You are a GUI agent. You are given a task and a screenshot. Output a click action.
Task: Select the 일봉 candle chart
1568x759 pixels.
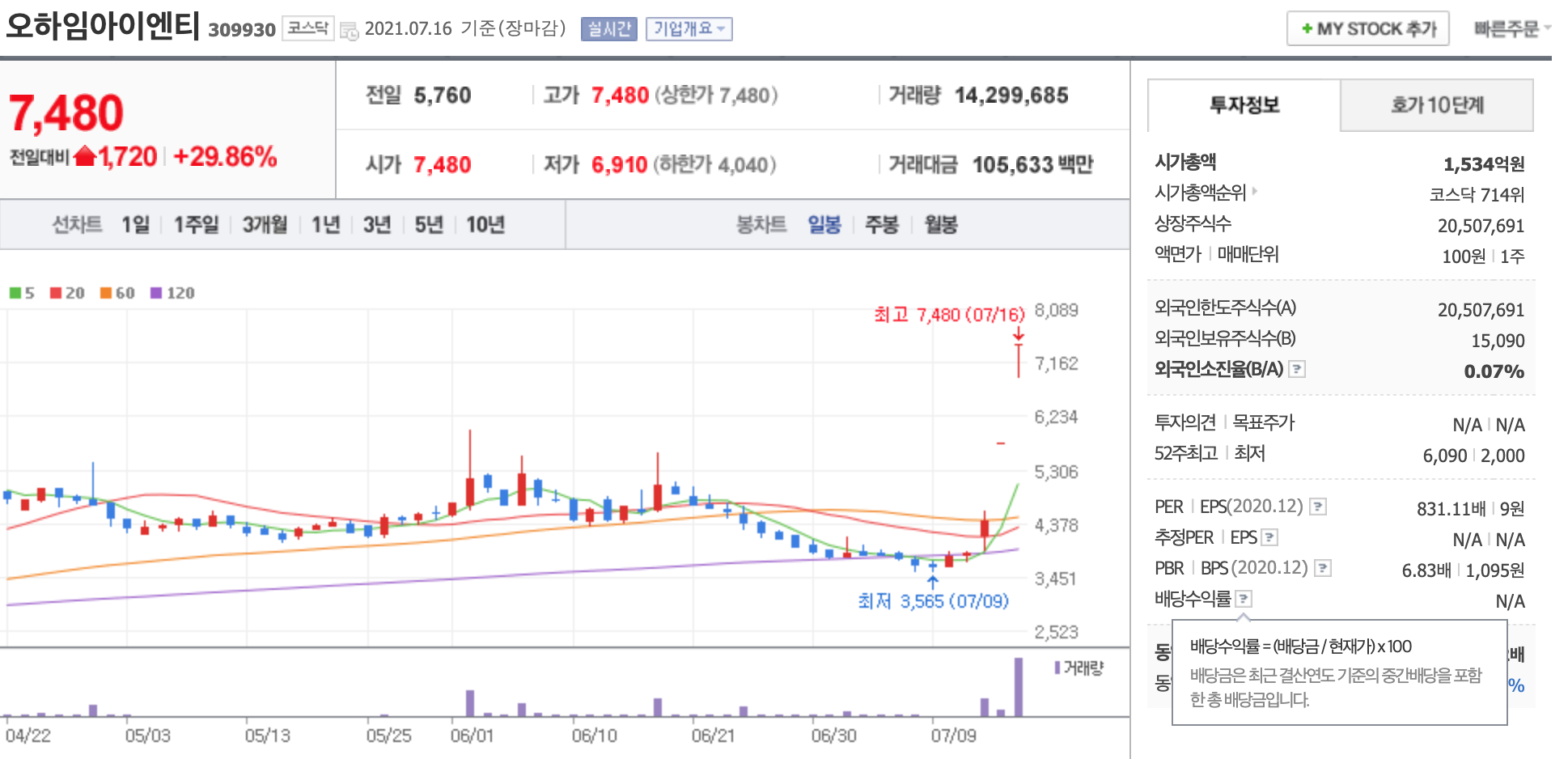(x=824, y=225)
